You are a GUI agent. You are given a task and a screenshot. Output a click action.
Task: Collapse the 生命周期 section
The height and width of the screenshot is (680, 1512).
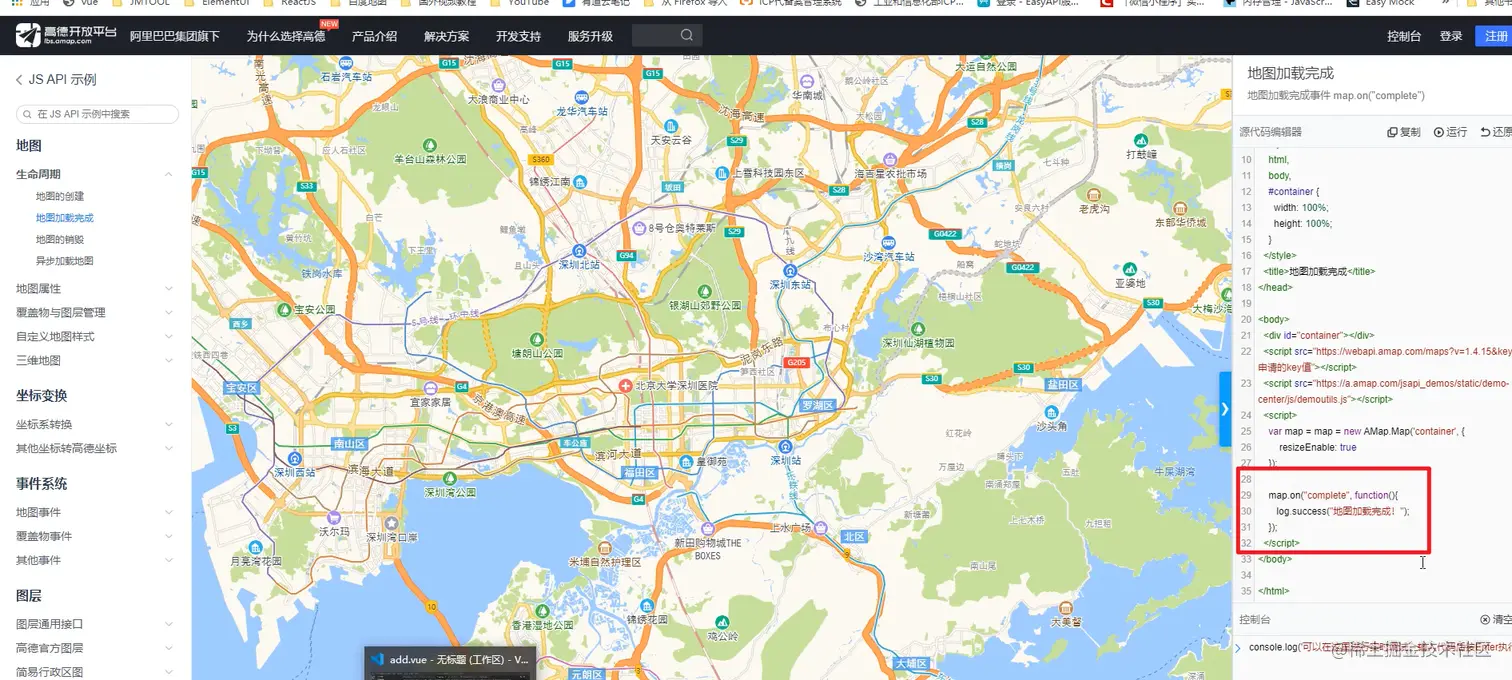168,174
